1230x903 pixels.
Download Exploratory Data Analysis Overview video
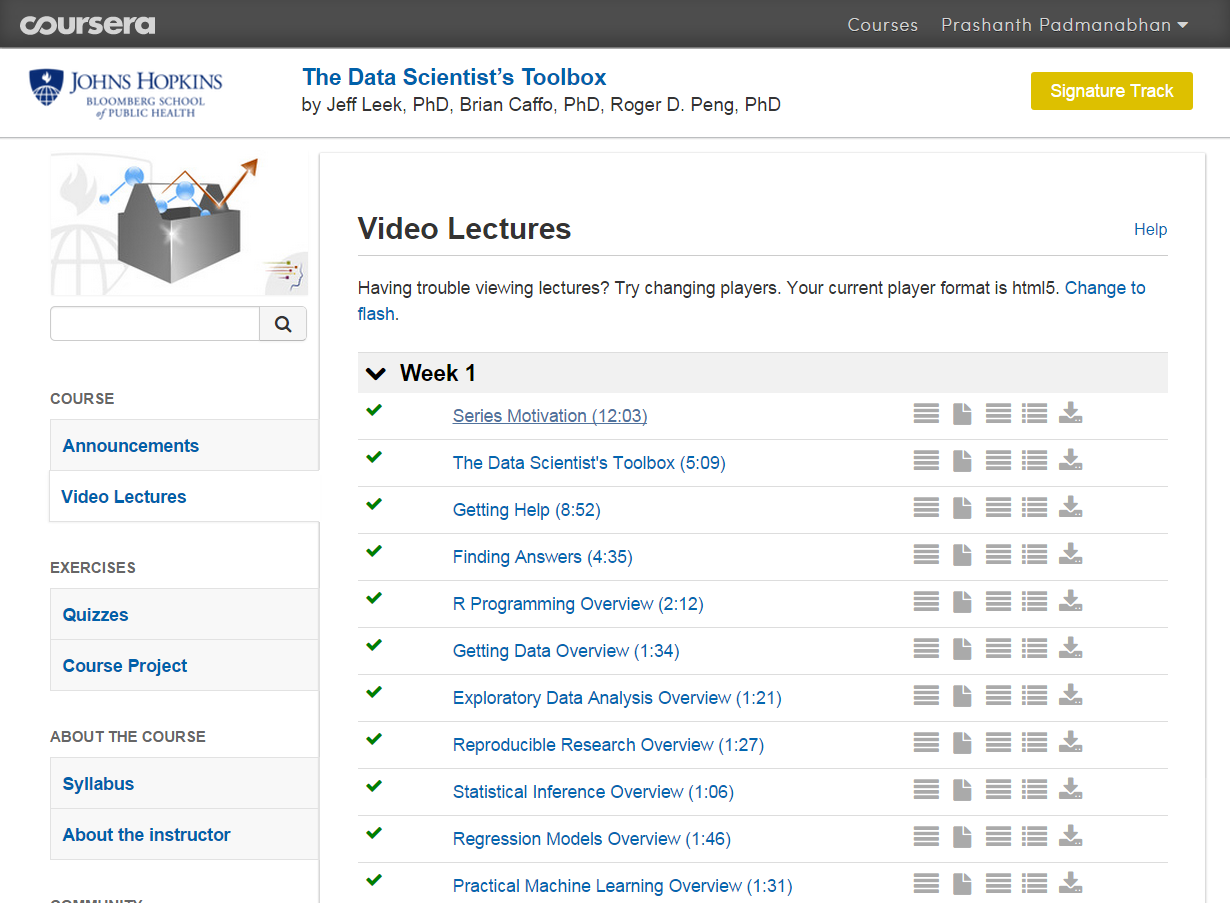pyautogui.click(x=1071, y=695)
